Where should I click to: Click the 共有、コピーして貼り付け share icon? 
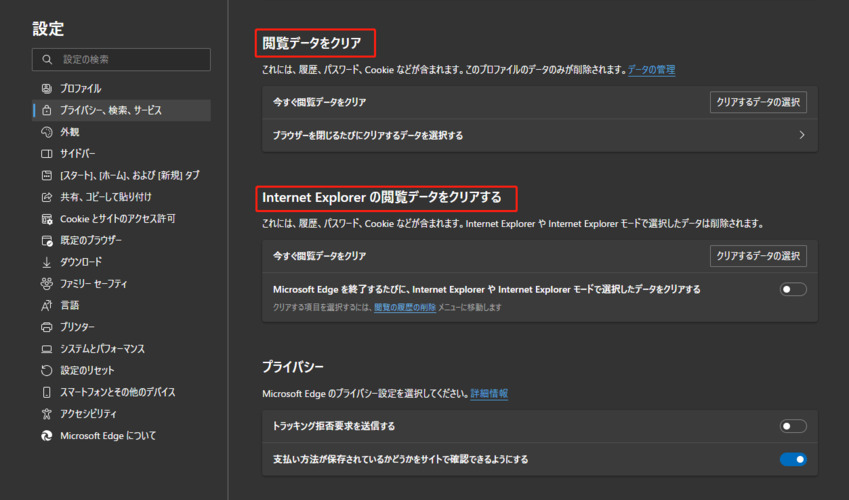point(47,197)
